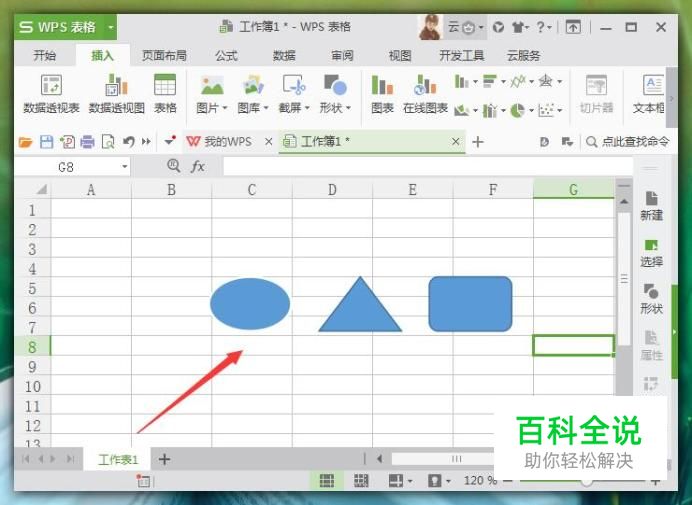The height and width of the screenshot is (505, 692).
Task: Select the blue ellipse shape
Action: coord(250,304)
